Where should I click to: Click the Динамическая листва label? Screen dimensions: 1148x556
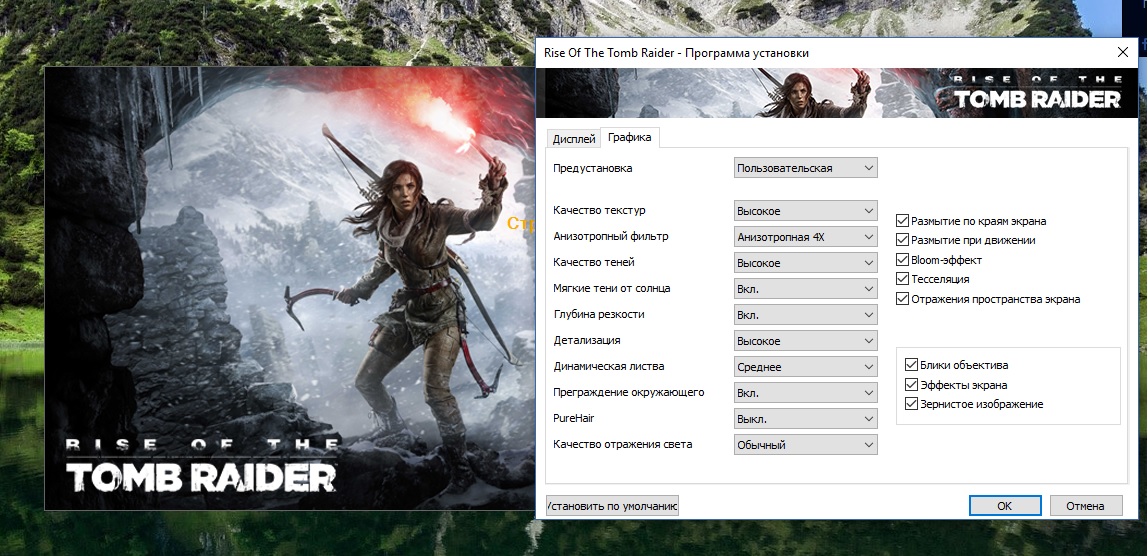click(609, 366)
